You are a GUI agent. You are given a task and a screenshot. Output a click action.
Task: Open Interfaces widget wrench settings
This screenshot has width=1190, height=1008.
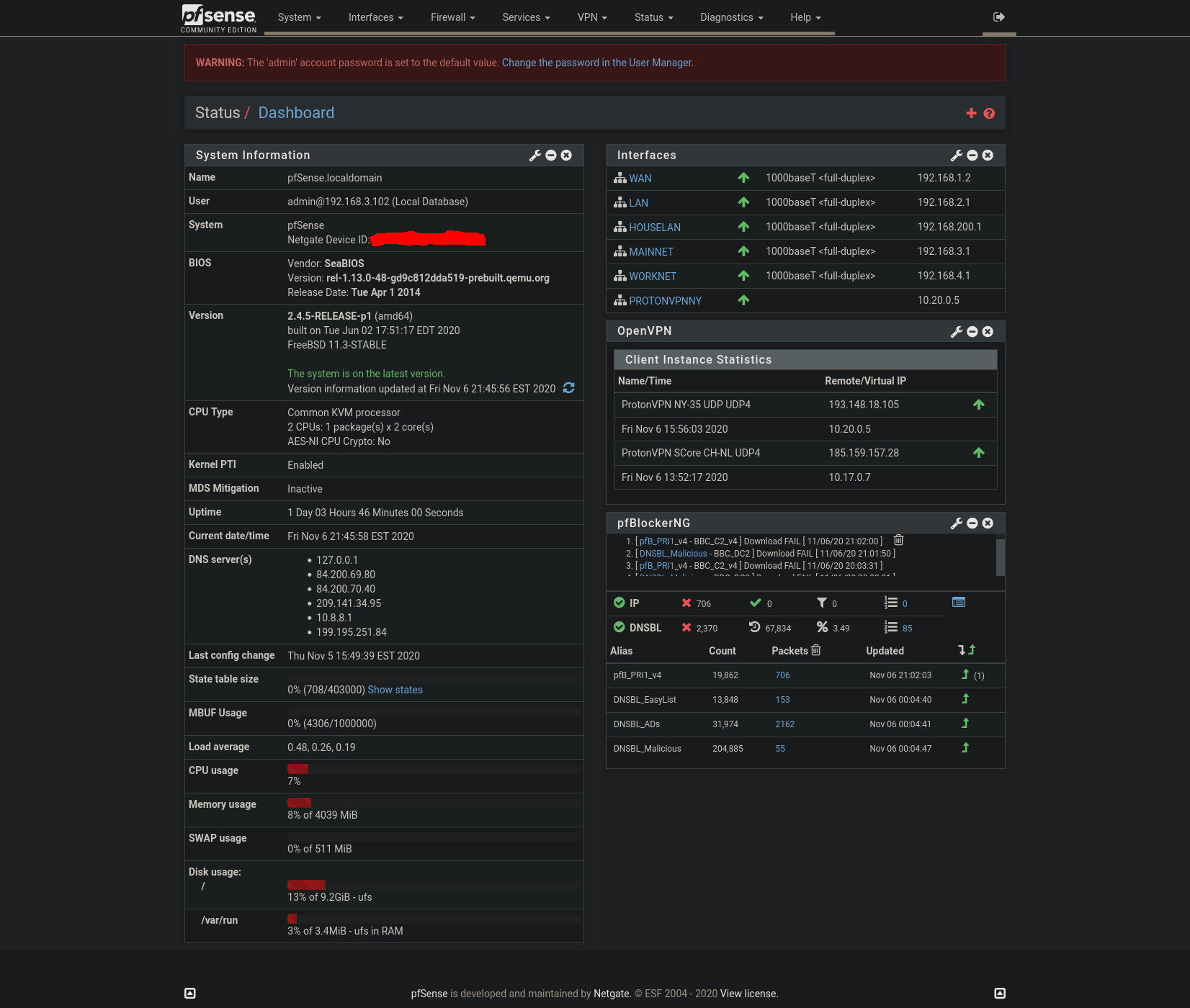[x=957, y=156]
